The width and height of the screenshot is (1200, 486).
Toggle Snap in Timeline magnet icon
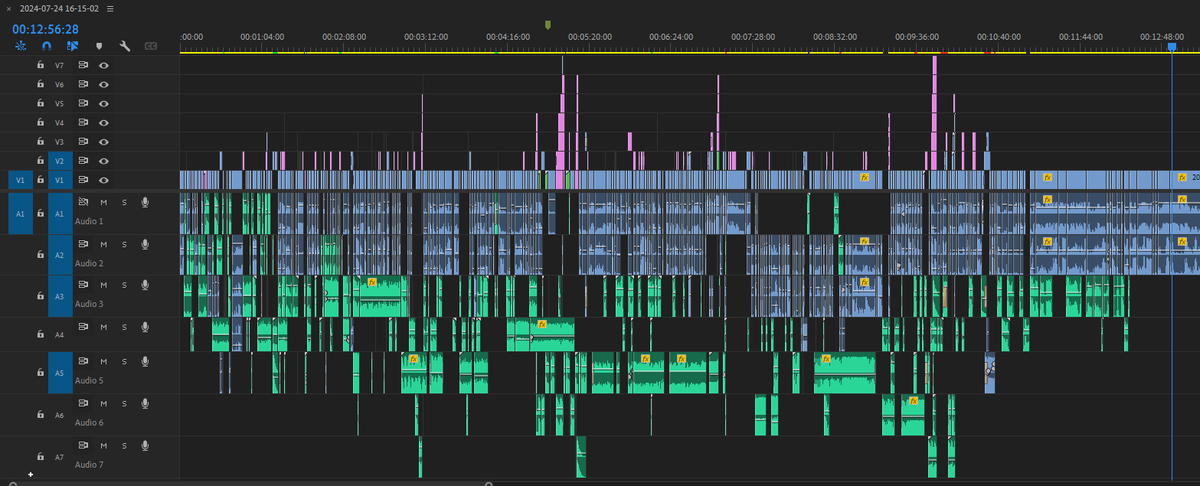point(46,46)
